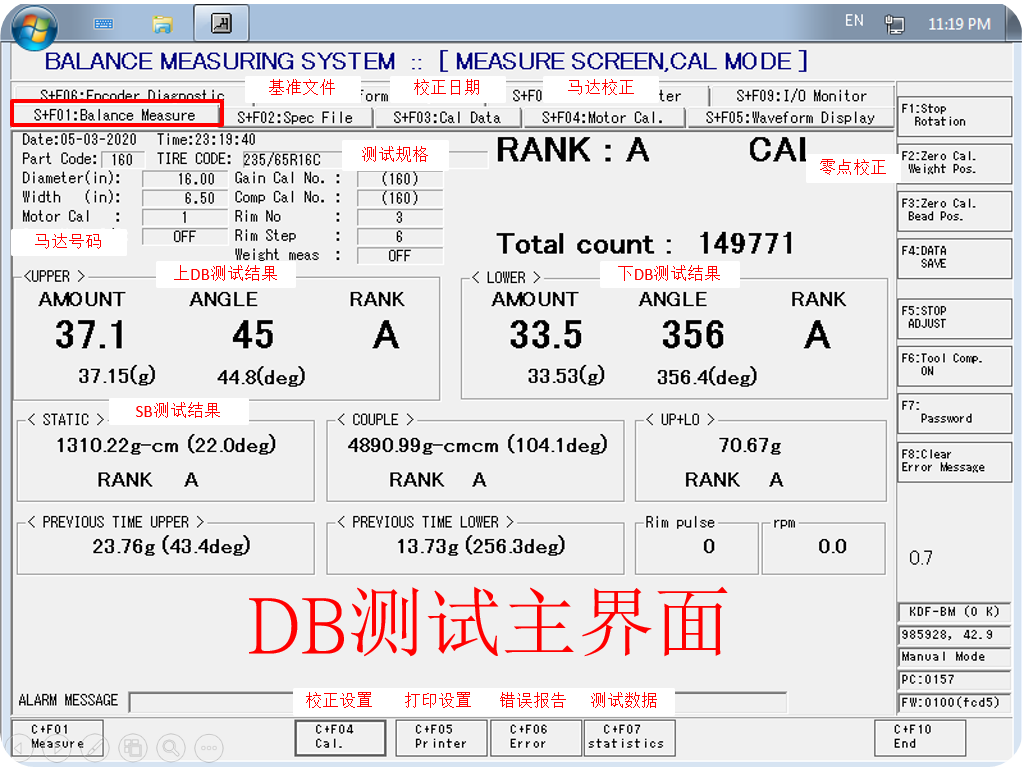
Task: Switch to S+F02 Spec File tab
Action: click(295, 117)
